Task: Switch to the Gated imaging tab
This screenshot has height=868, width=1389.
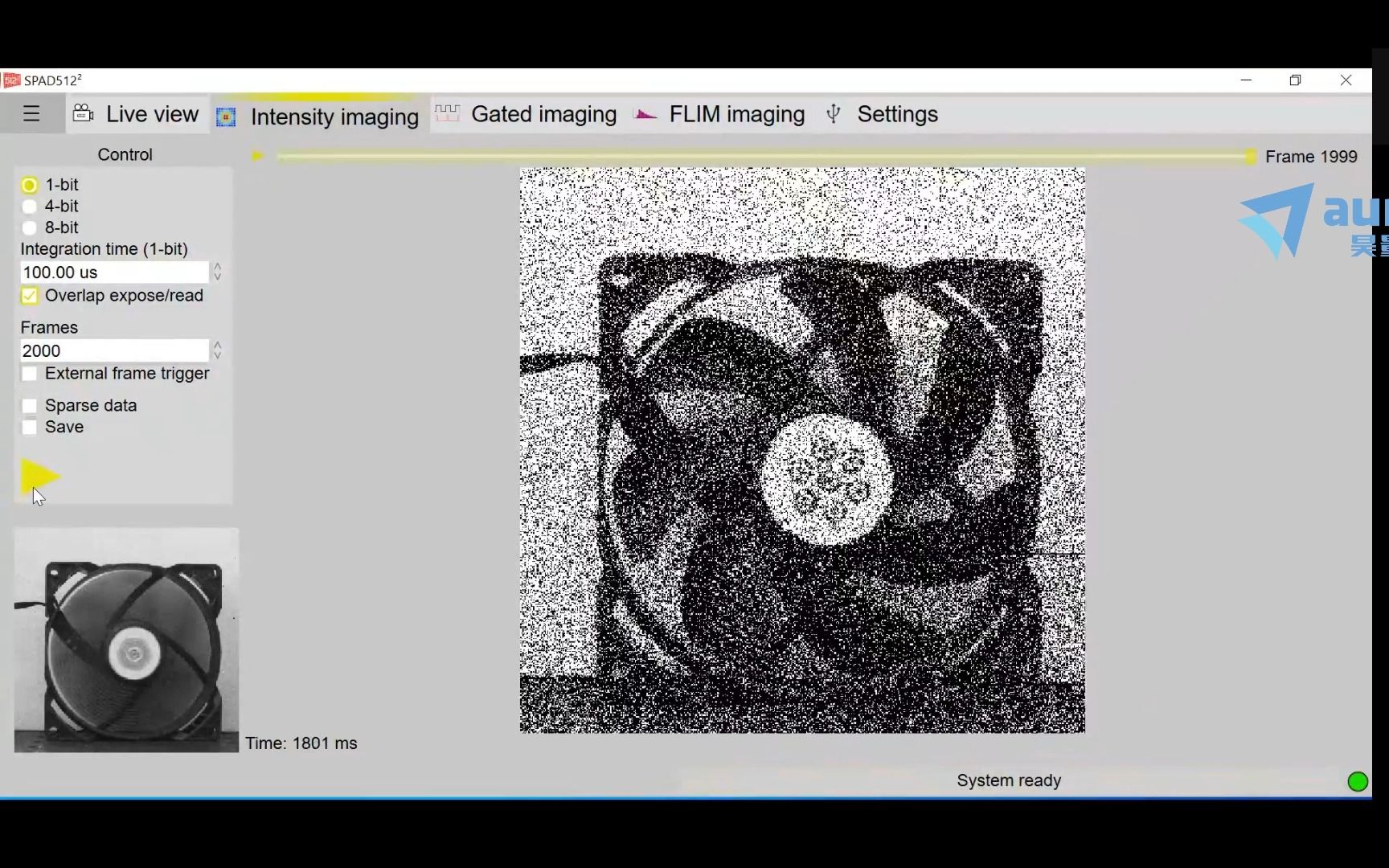Action: pyautogui.click(x=544, y=113)
